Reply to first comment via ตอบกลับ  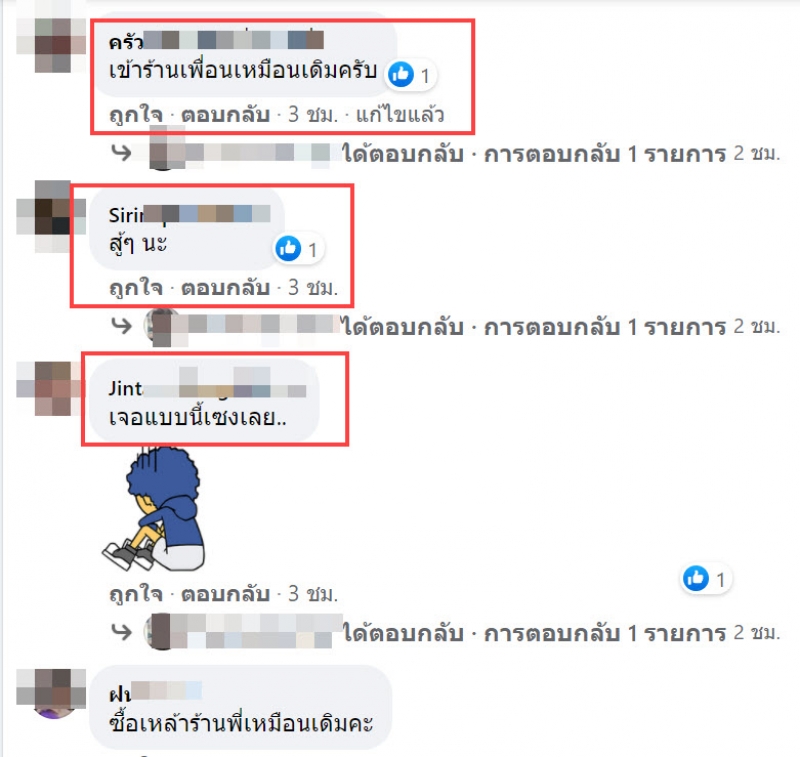225,115
